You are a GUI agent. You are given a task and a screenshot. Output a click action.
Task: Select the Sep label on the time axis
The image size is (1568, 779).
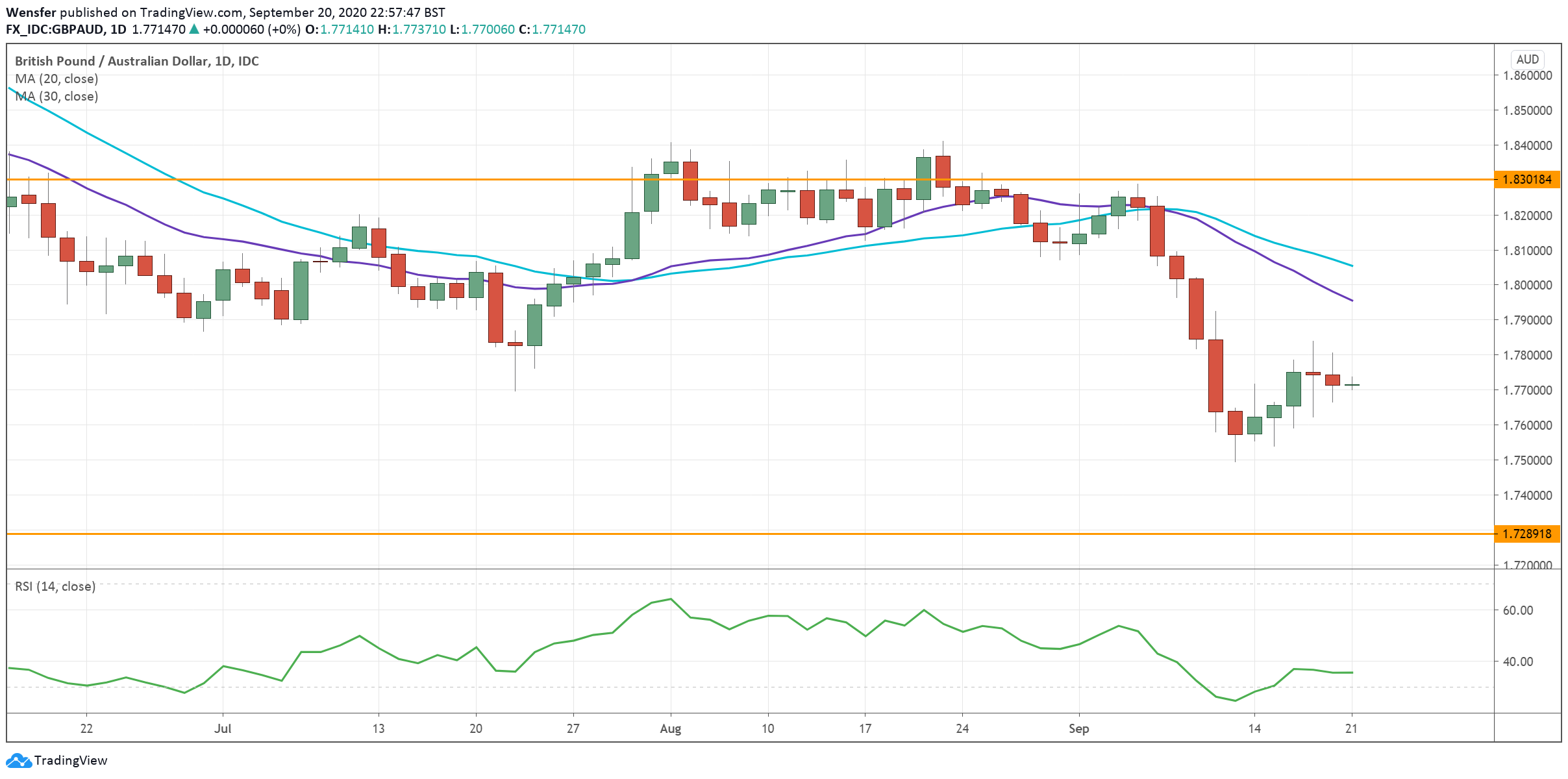1080,729
